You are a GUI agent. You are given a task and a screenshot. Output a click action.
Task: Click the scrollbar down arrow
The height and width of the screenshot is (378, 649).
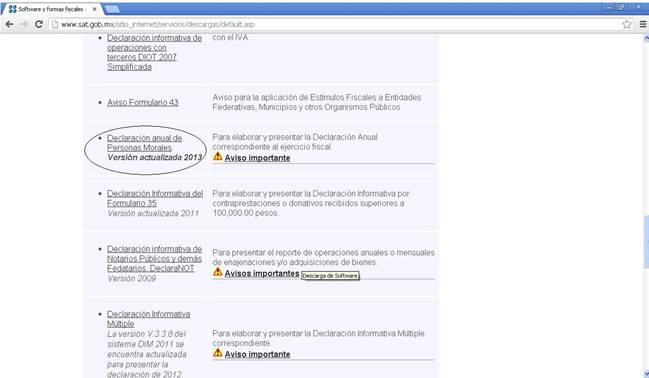click(x=646, y=374)
